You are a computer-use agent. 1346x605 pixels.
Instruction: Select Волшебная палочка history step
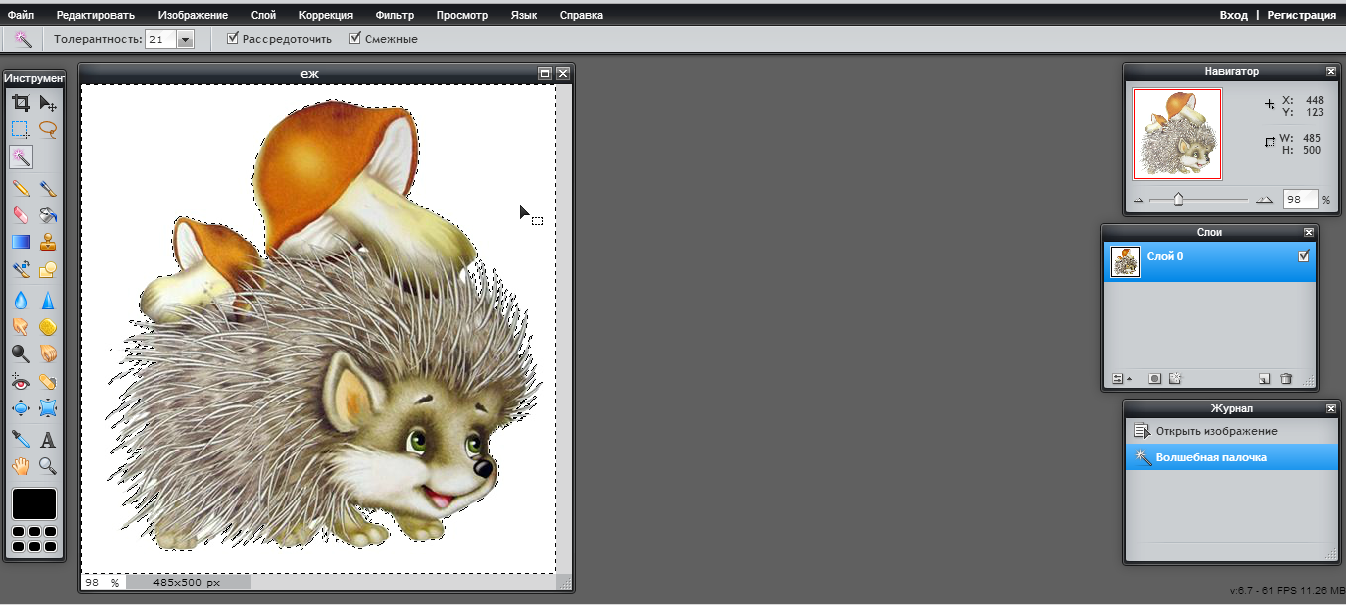(x=1230, y=457)
